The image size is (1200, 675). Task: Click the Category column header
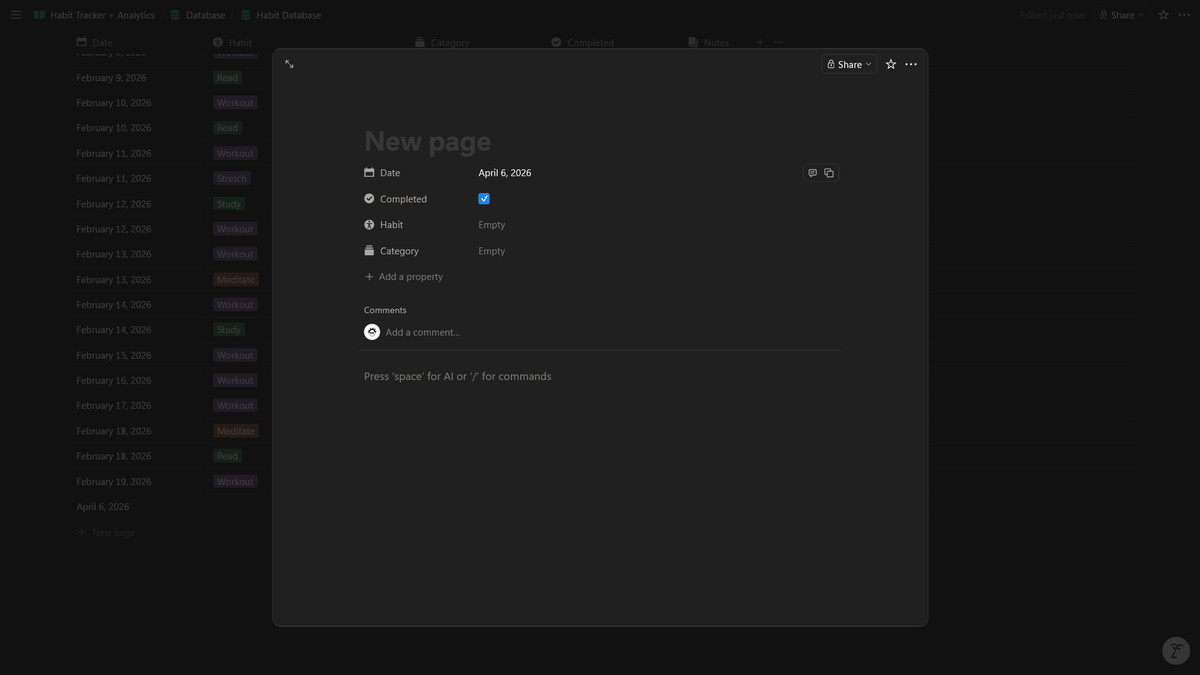pyautogui.click(x=442, y=43)
